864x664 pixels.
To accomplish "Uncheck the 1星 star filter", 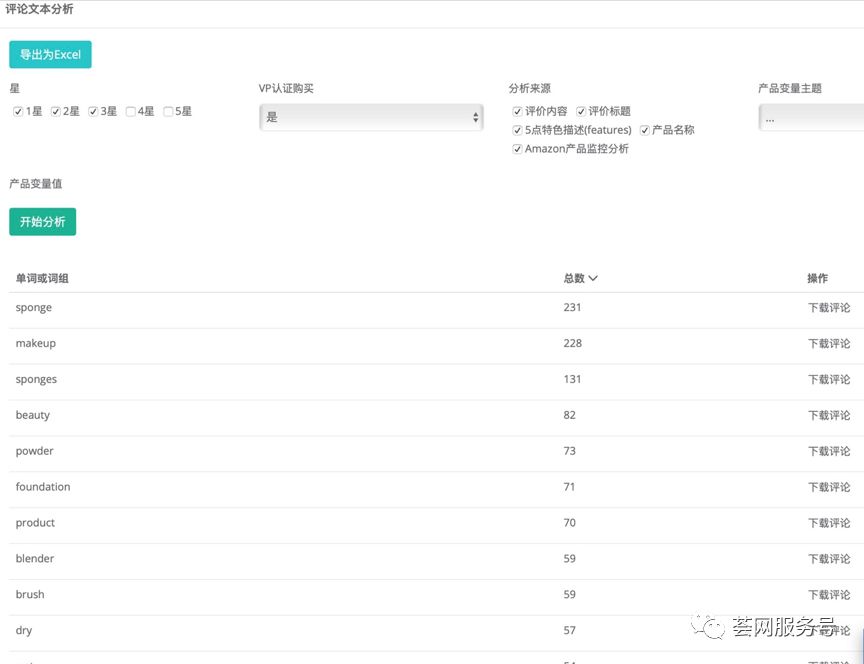I will (18, 111).
